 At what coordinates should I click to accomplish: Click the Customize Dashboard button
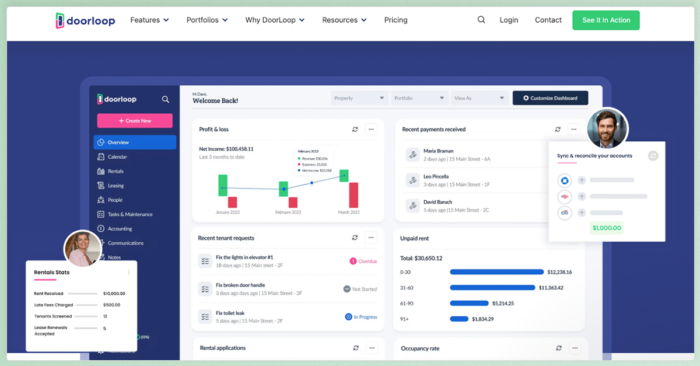pos(550,98)
